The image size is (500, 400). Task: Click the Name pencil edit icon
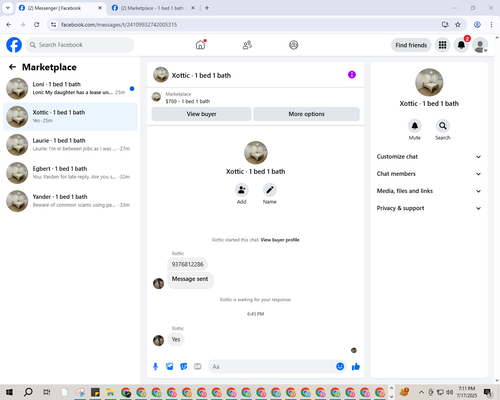pos(270,190)
